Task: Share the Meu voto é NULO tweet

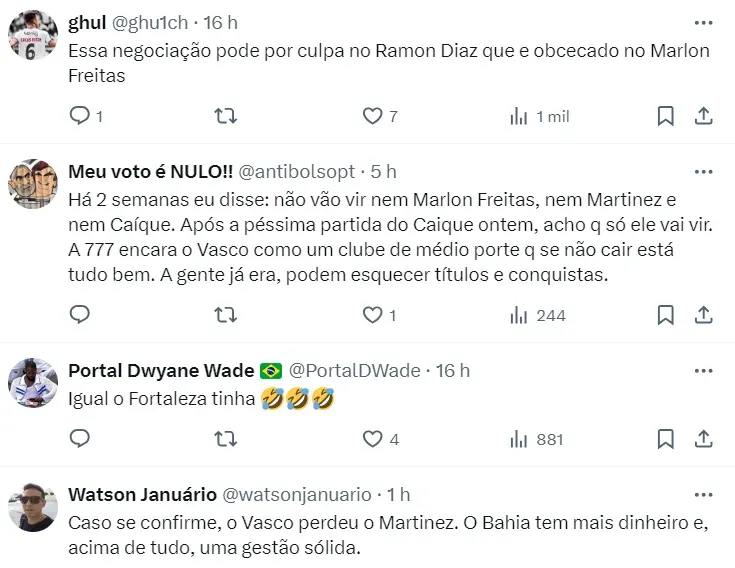Action: pos(703,315)
